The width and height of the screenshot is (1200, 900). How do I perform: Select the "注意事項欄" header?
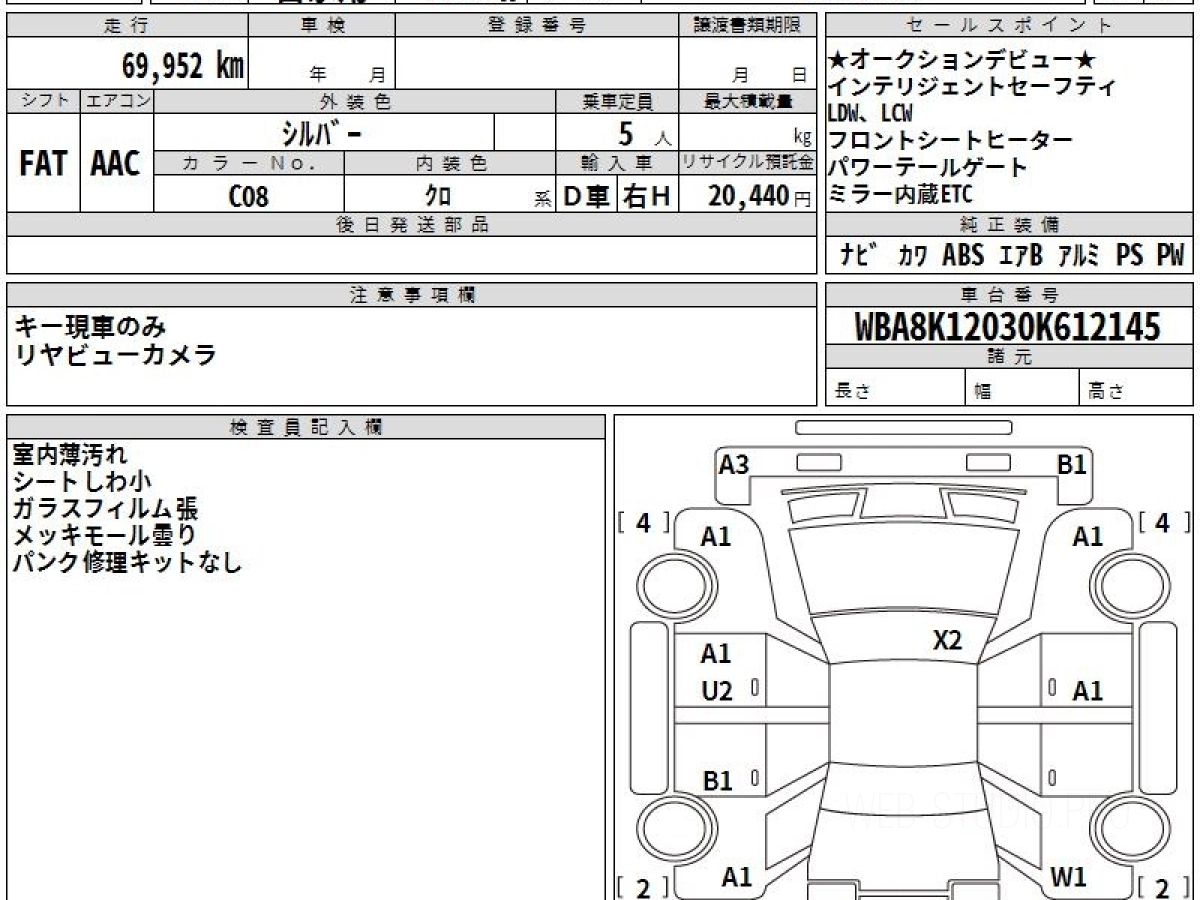click(x=411, y=295)
